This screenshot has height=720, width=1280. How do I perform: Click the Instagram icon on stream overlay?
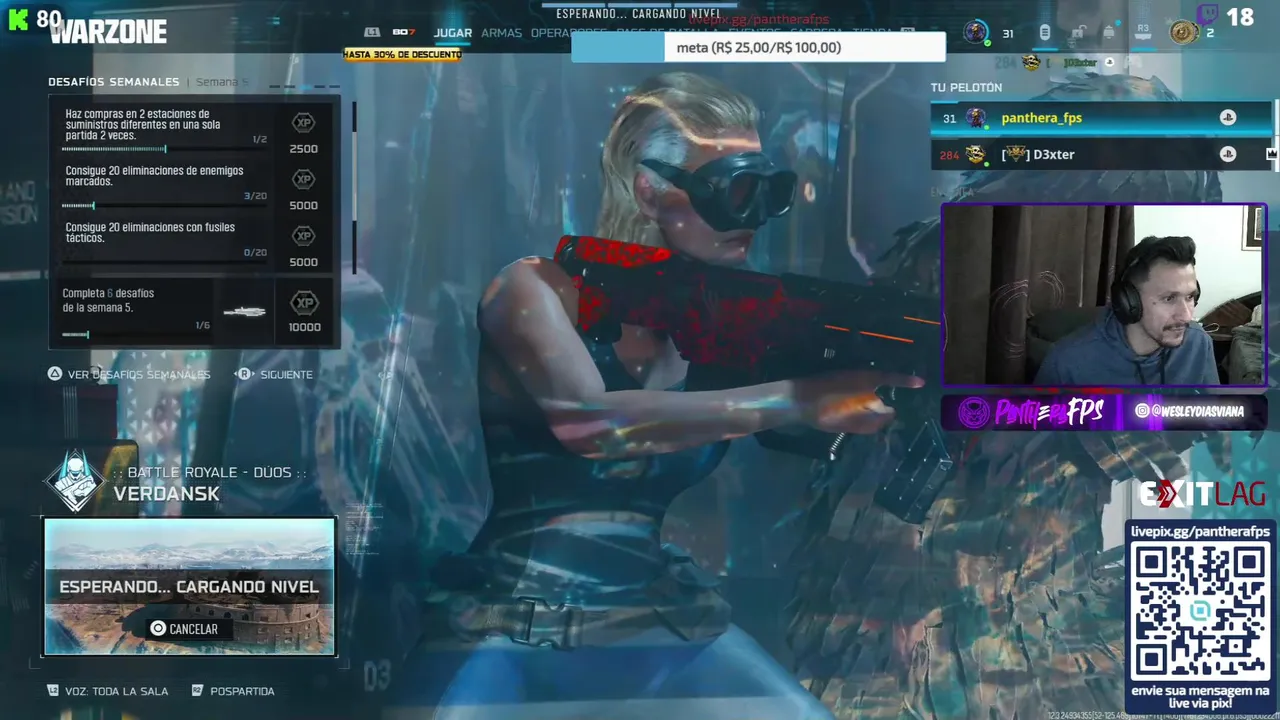1142,411
